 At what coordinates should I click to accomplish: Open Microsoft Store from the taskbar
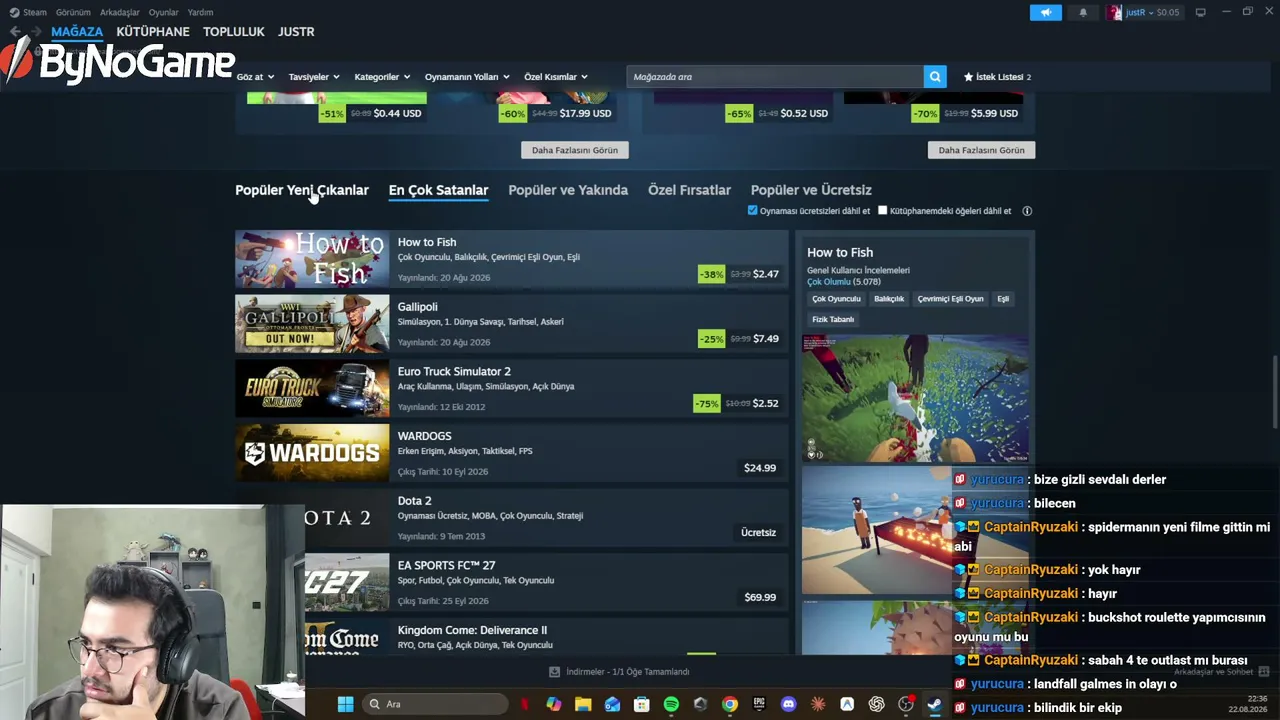point(642,704)
